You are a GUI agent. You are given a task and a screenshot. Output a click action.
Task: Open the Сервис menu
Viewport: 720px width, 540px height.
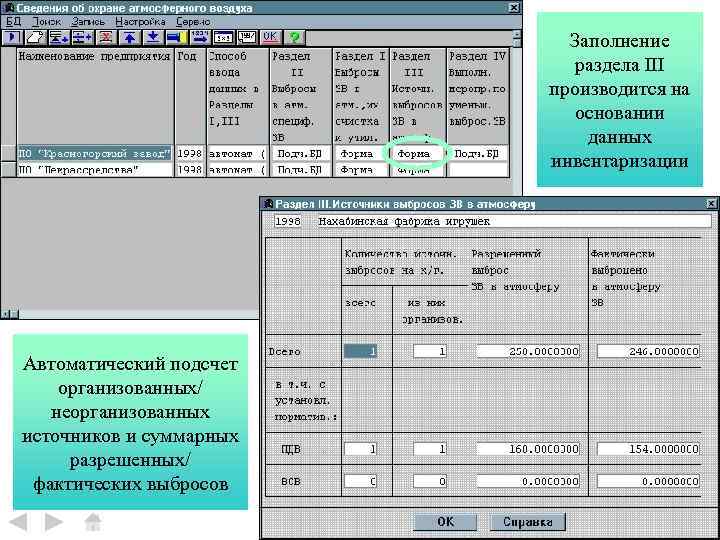pos(193,22)
